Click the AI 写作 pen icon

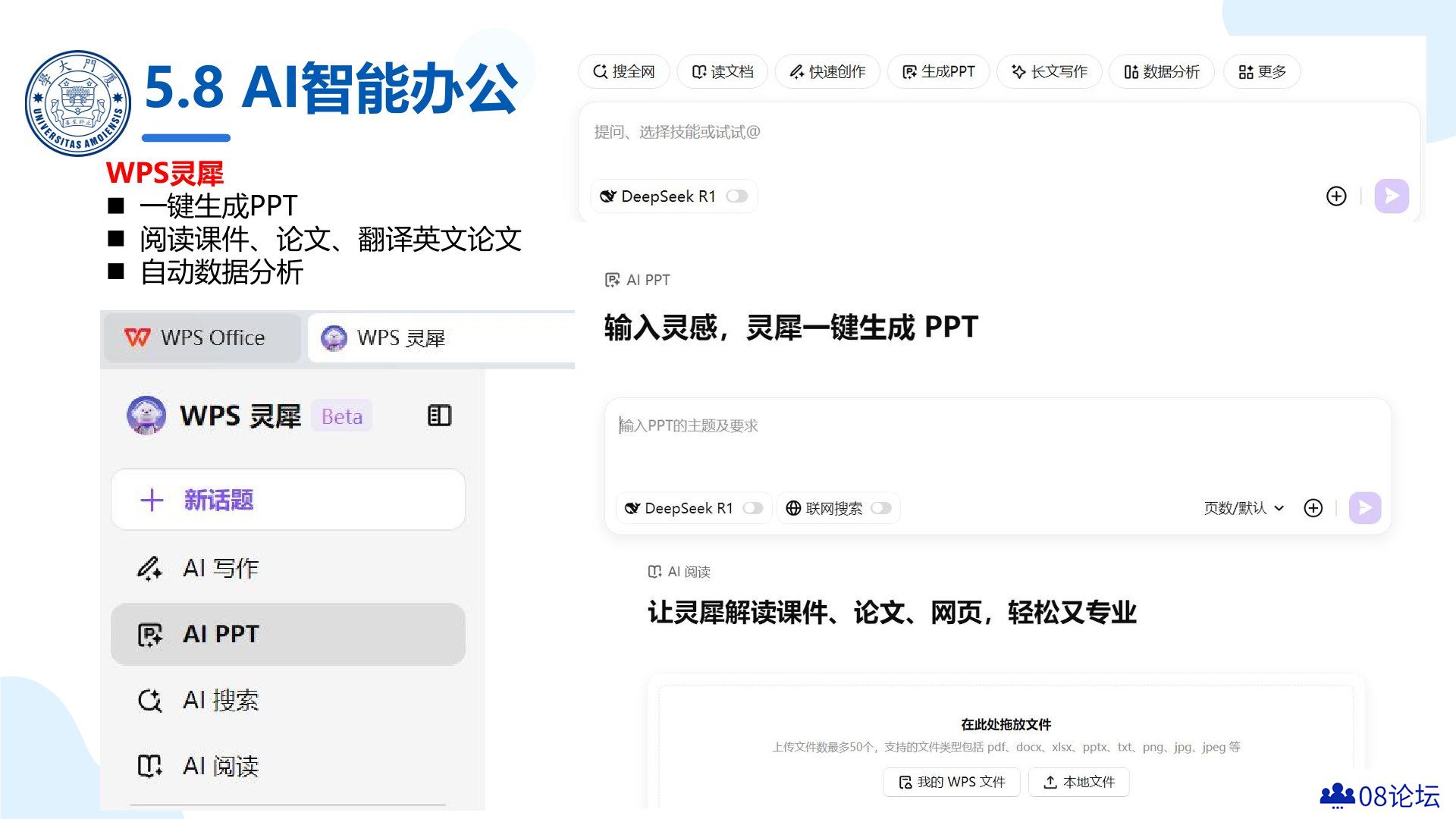[149, 568]
